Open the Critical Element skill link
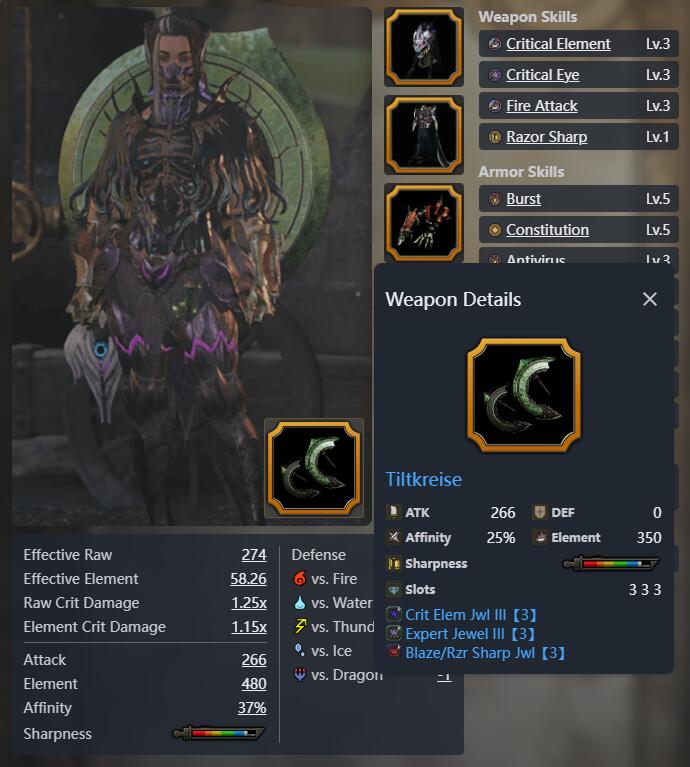This screenshot has height=767, width=690. click(558, 44)
